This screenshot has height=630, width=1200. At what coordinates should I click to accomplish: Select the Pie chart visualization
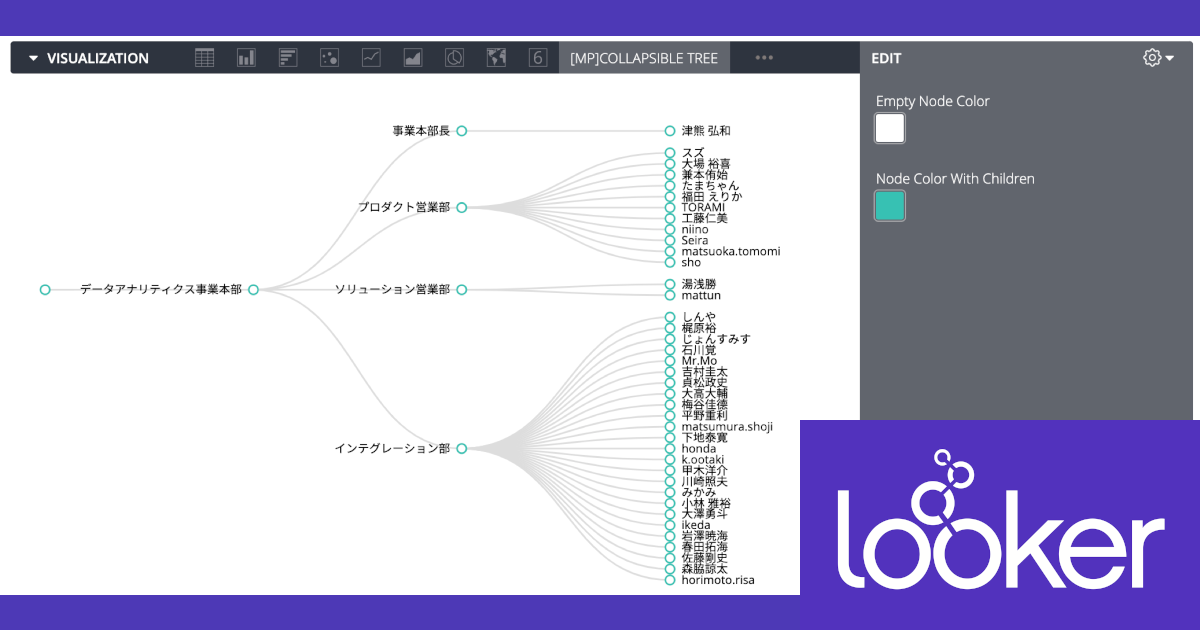pos(454,57)
